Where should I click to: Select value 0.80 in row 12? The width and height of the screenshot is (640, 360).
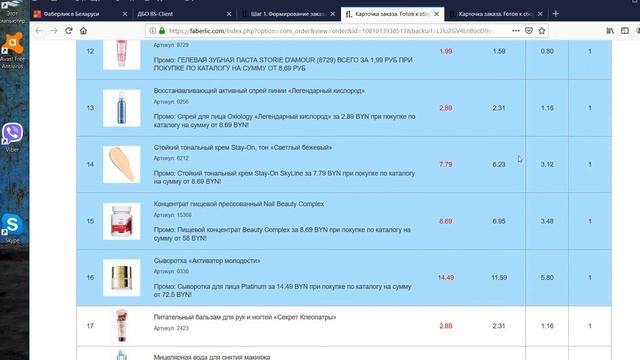[x=547, y=51]
